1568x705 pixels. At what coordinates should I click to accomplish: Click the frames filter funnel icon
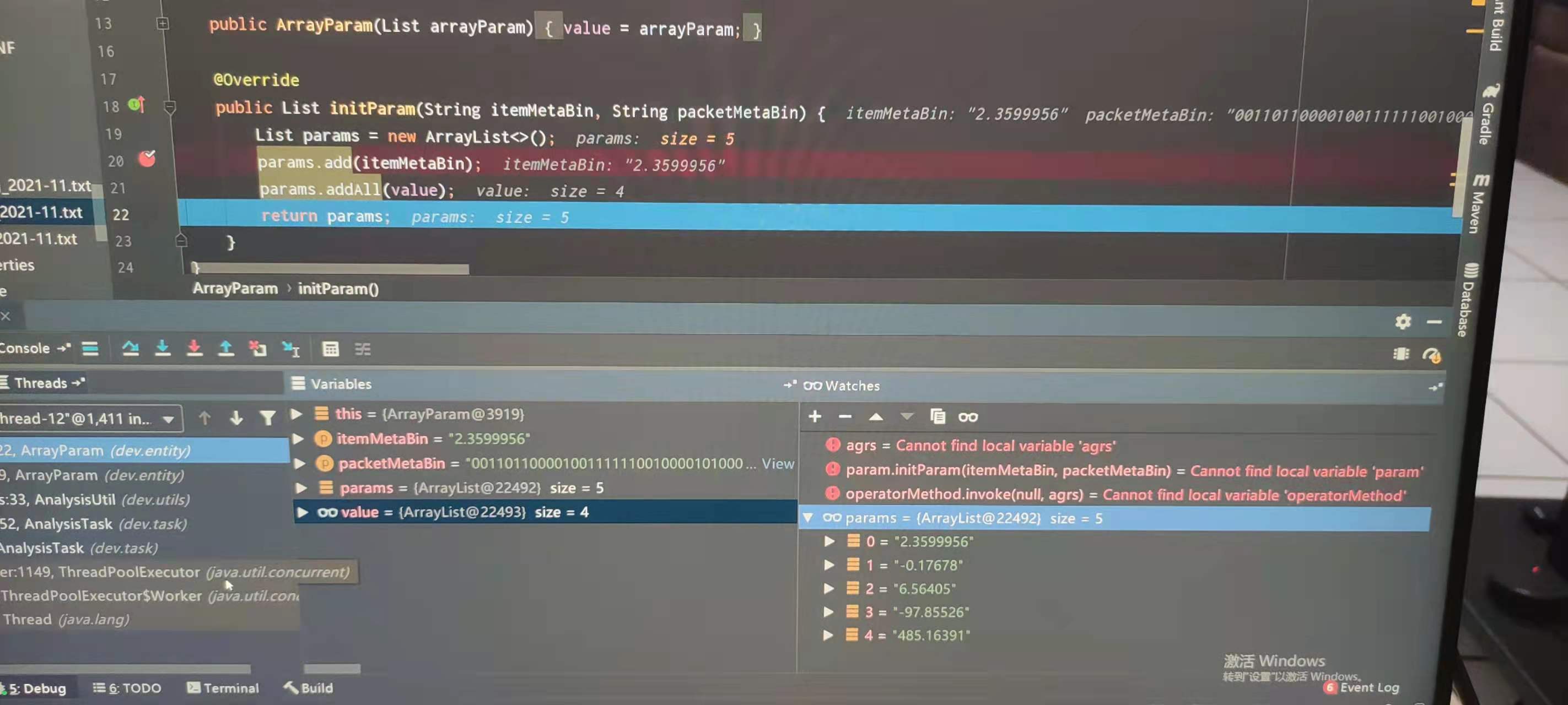click(268, 418)
